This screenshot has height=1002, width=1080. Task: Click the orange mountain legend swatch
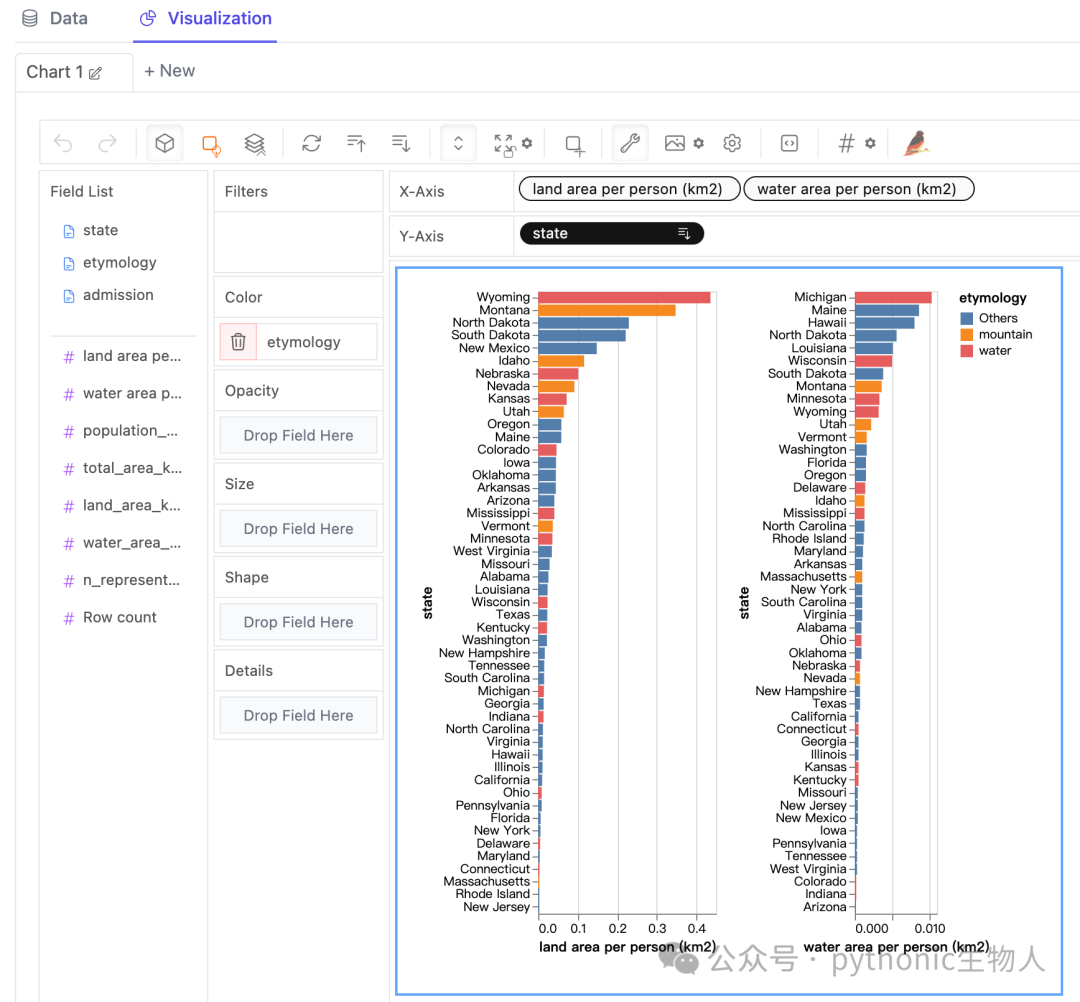966,335
